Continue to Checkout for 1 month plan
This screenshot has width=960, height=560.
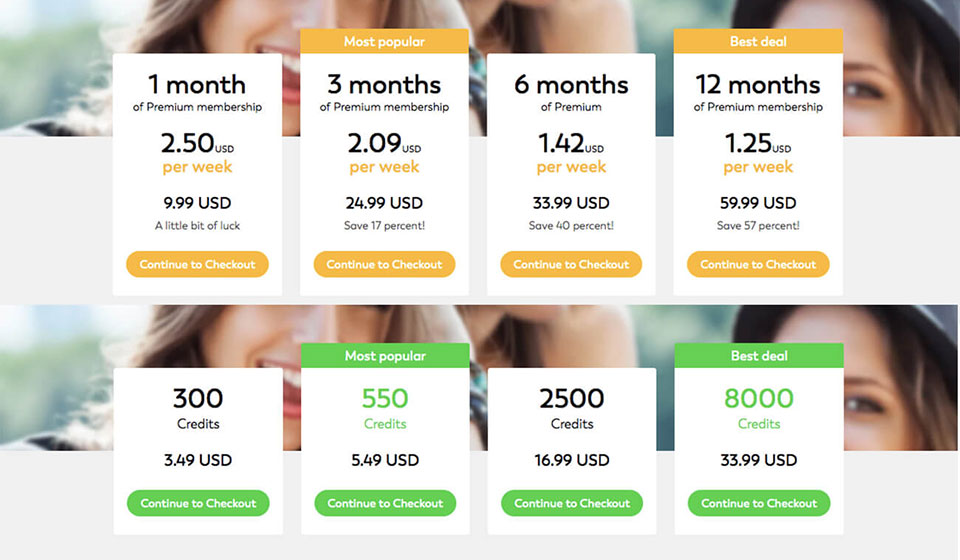coord(197,265)
